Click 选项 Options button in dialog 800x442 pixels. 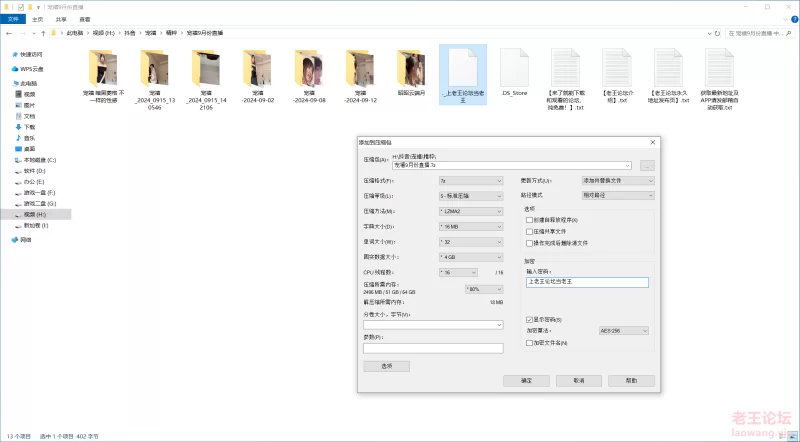click(386, 366)
